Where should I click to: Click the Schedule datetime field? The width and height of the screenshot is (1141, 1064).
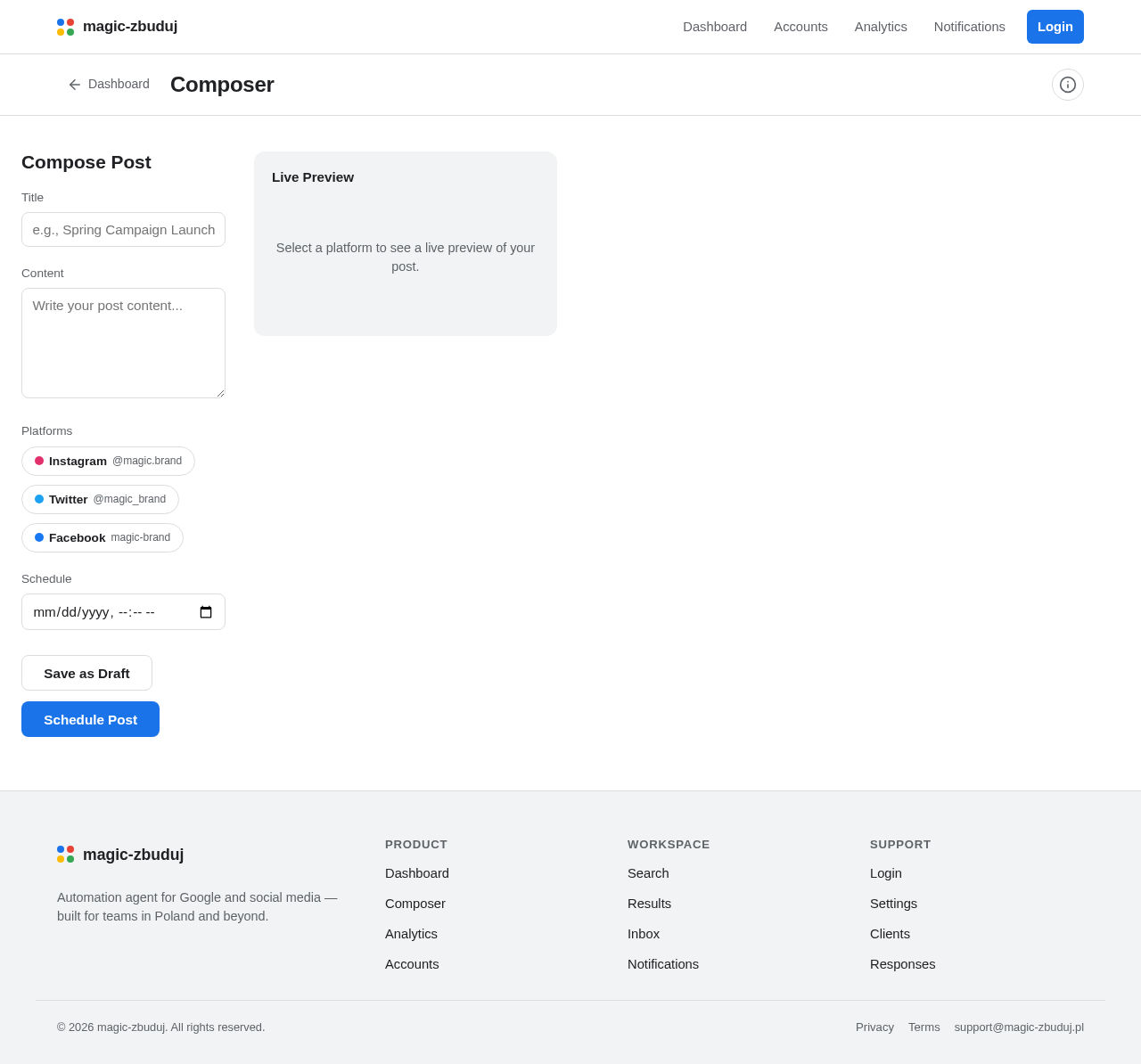click(x=123, y=612)
